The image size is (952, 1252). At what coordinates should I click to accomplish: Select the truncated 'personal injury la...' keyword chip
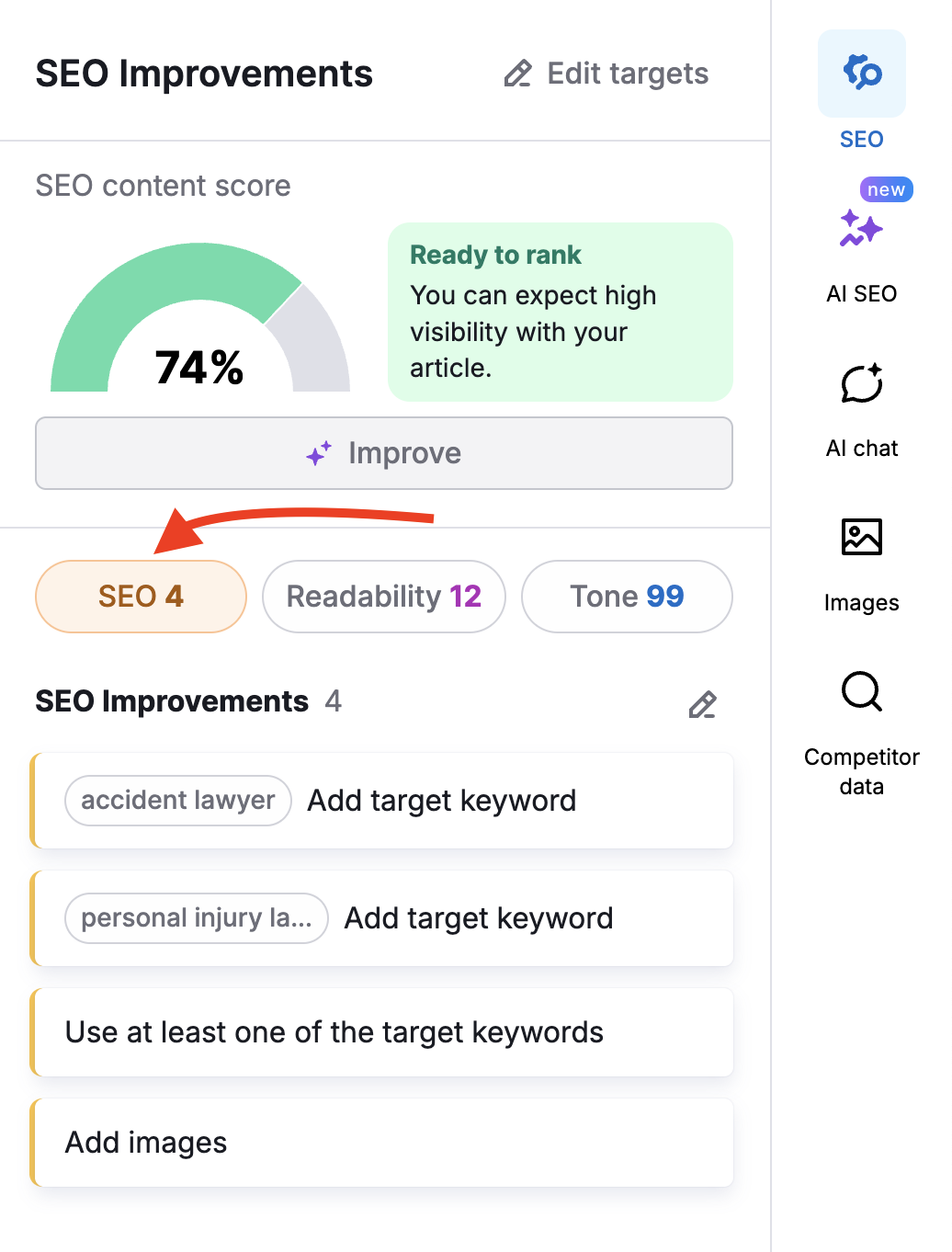coord(196,917)
